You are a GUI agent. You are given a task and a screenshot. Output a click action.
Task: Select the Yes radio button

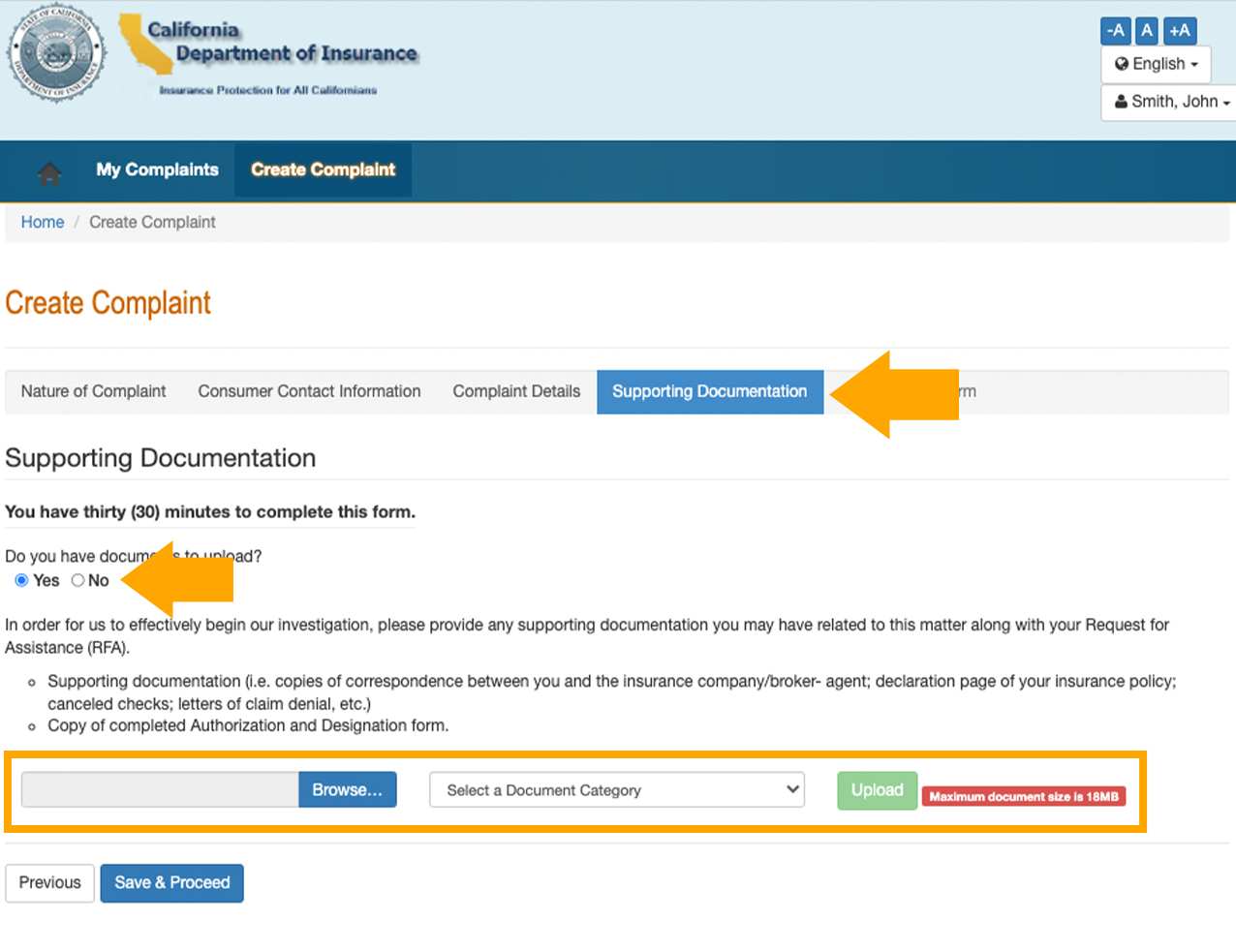tap(21, 580)
